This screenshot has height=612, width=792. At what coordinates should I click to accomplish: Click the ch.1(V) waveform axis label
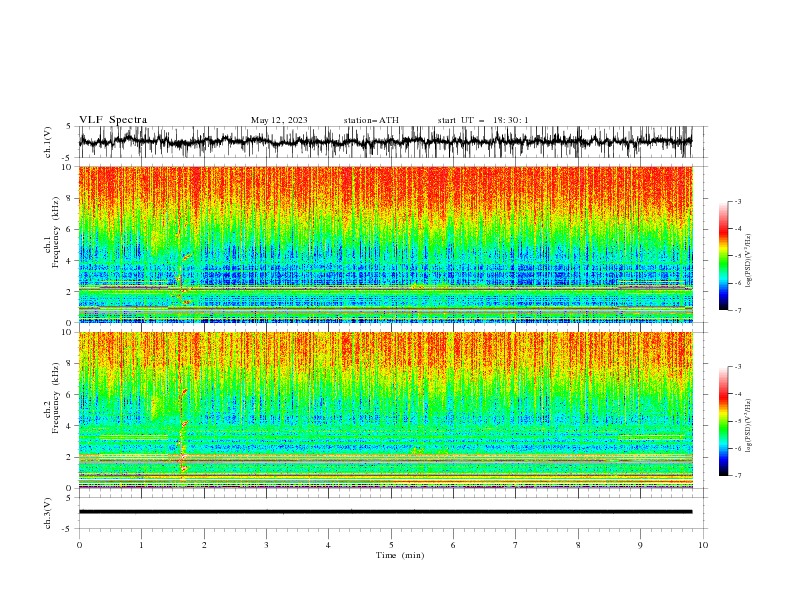pyautogui.click(x=48, y=142)
